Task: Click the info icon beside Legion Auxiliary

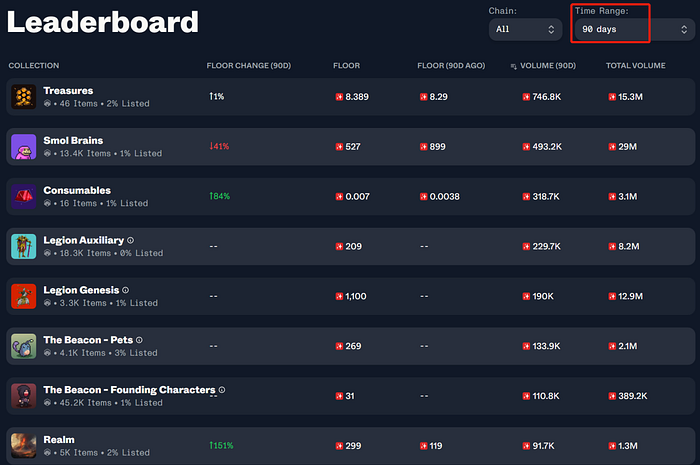Action: [130, 241]
